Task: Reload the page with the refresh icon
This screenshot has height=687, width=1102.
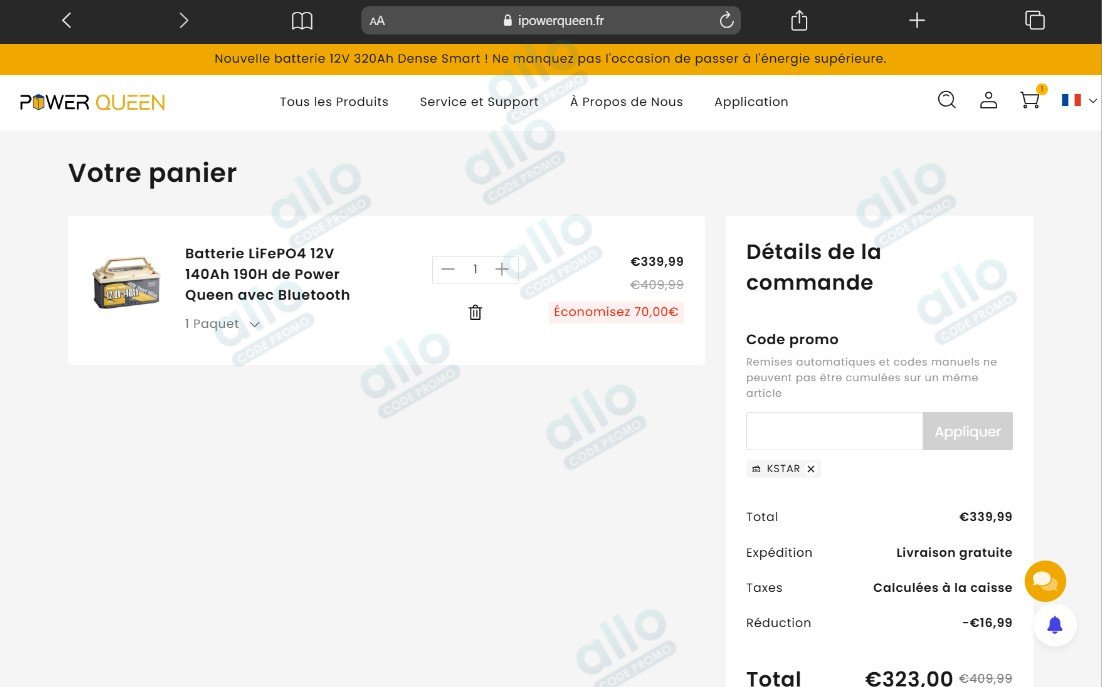Action: coord(726,20)
